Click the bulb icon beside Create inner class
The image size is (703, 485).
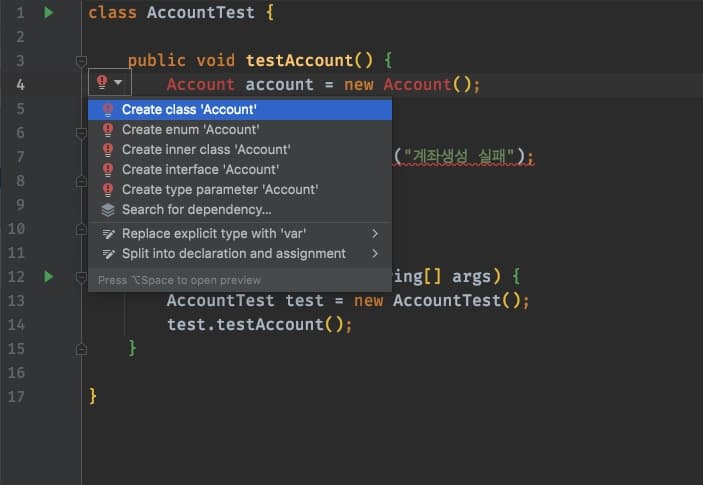tap(108, 150)
